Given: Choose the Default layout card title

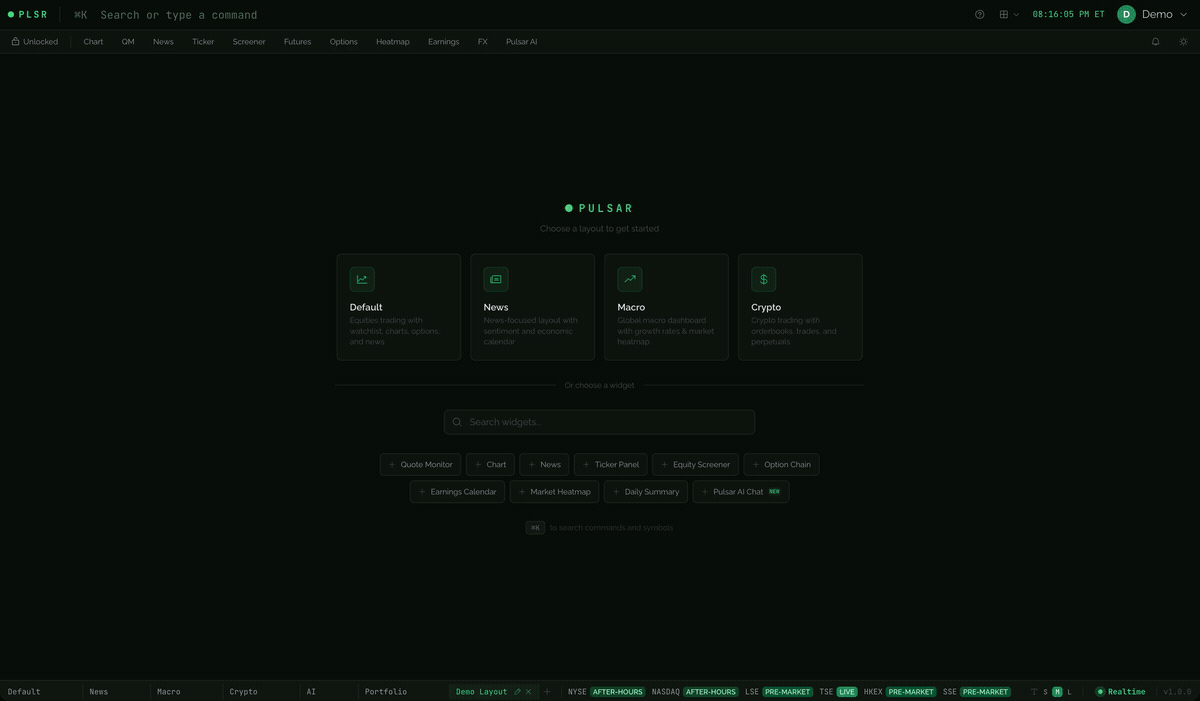Looking at the screenshot, I should [x=366, y=307].
